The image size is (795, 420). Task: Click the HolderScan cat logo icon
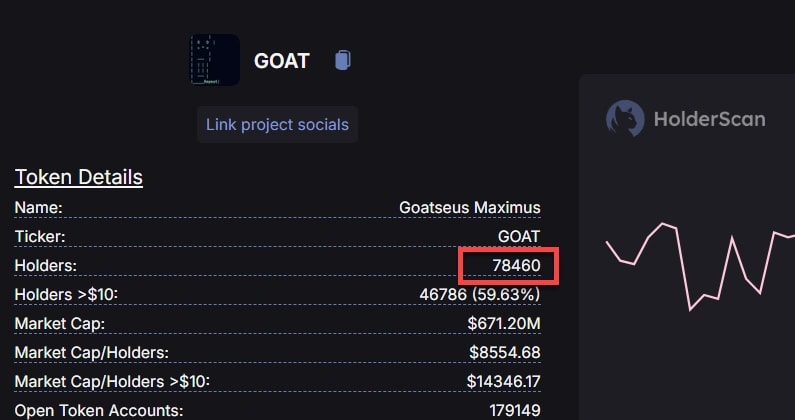pyautogui.click(x=624, y=119)
